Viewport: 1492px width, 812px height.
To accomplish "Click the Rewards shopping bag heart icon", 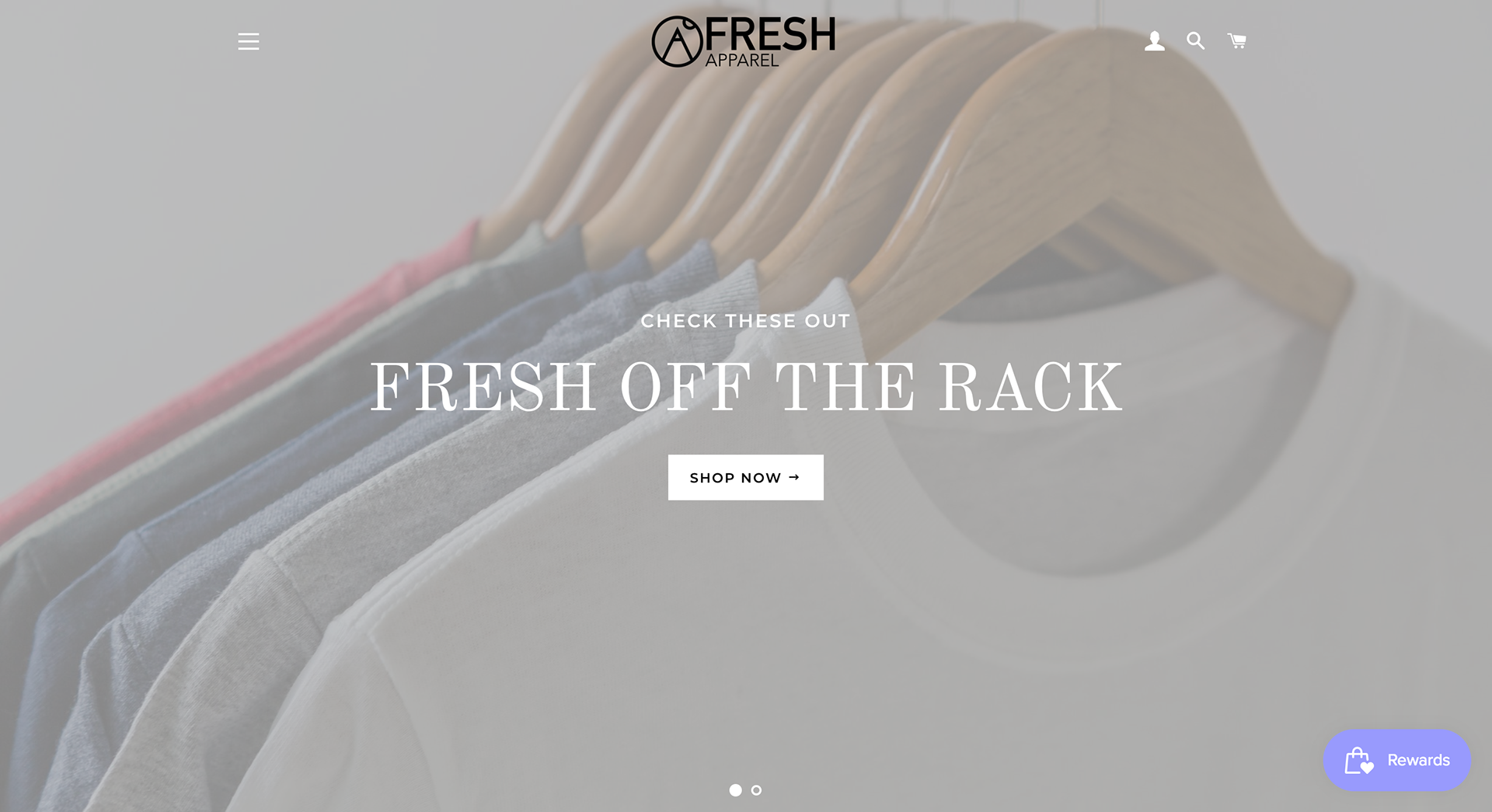I will [x=1359, y=761].
